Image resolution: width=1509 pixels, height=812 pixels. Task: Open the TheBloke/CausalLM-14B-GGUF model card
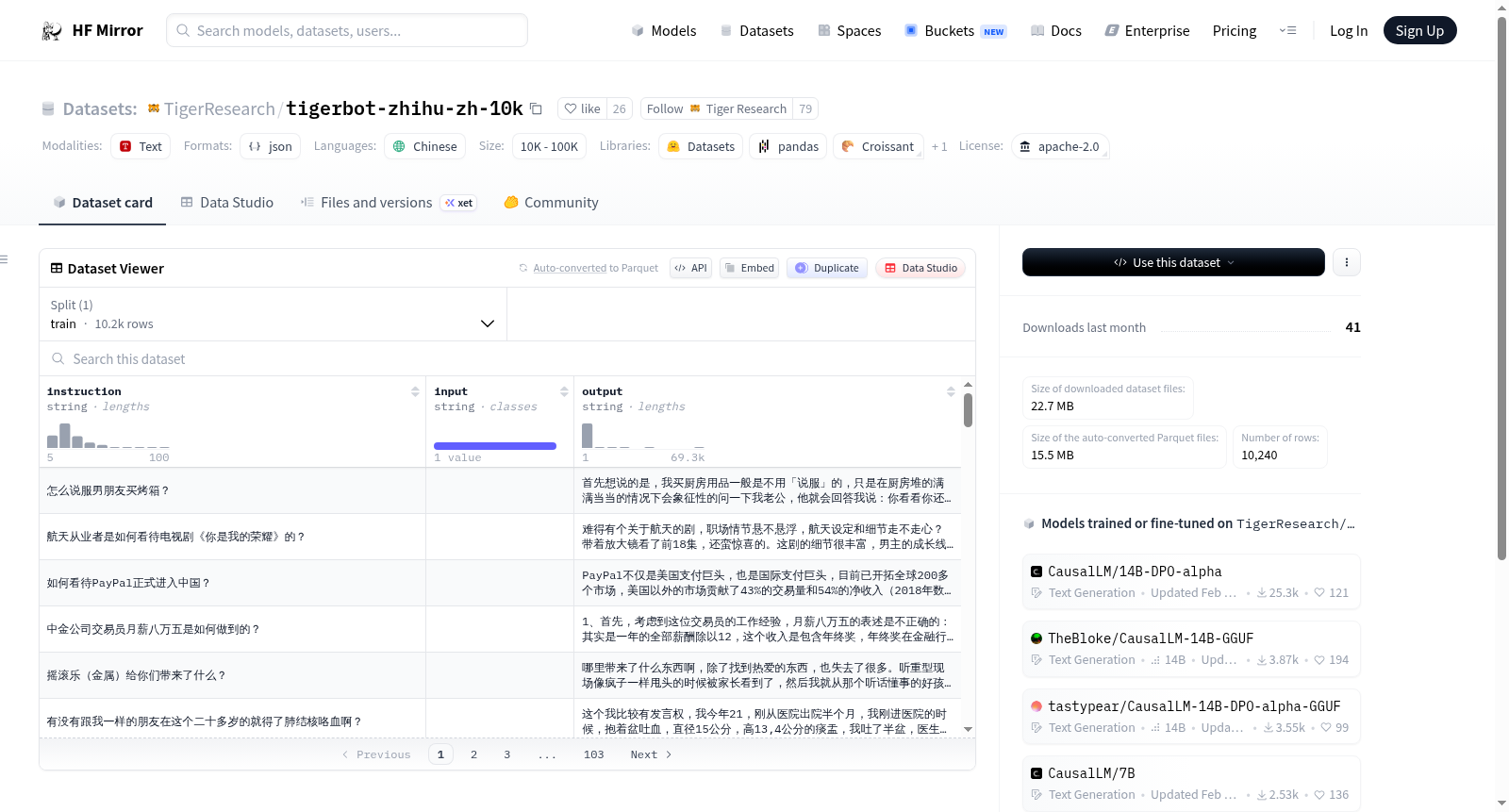point(1191,648)
